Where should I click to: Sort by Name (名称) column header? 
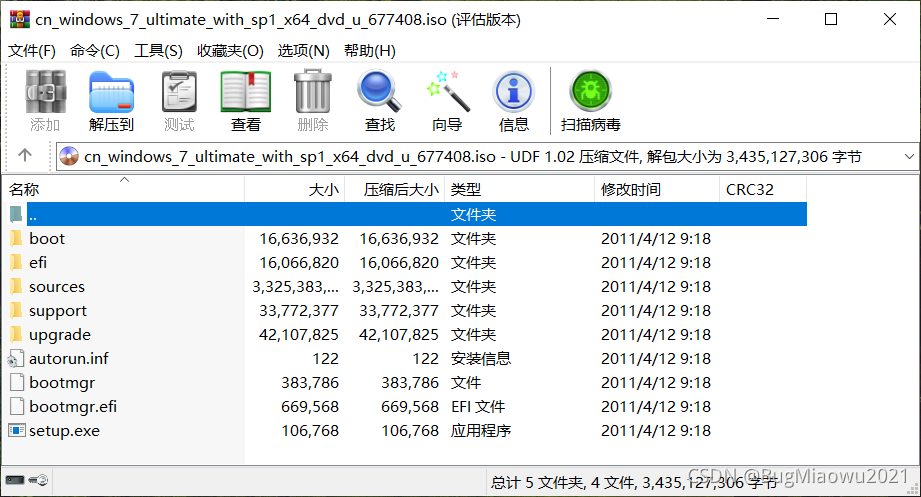123,189
